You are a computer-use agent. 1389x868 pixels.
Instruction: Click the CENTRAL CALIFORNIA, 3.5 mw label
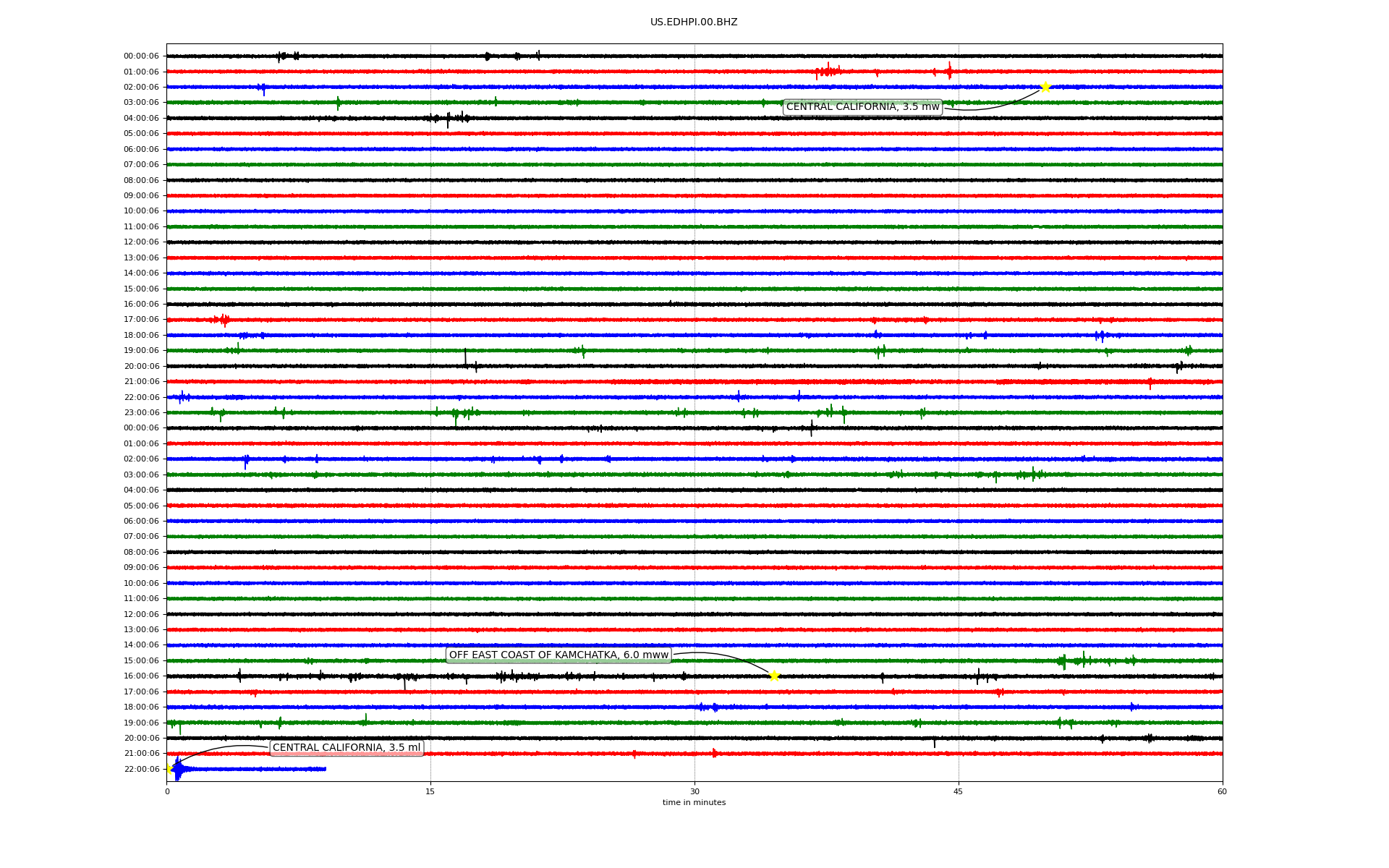click(862, 107)
